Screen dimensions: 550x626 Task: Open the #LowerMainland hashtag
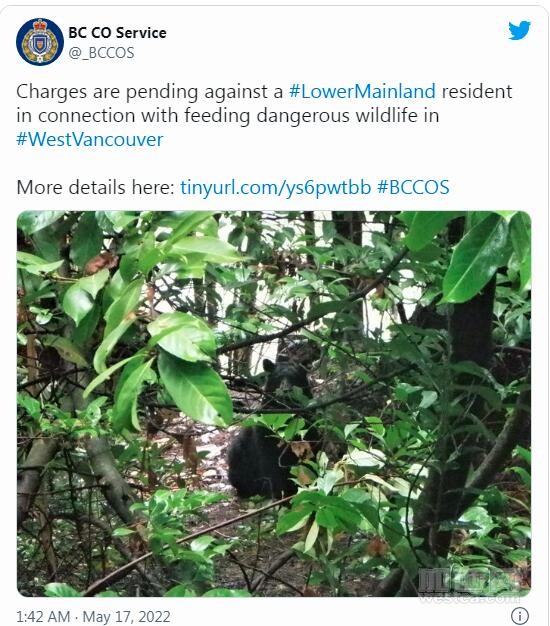362,91
